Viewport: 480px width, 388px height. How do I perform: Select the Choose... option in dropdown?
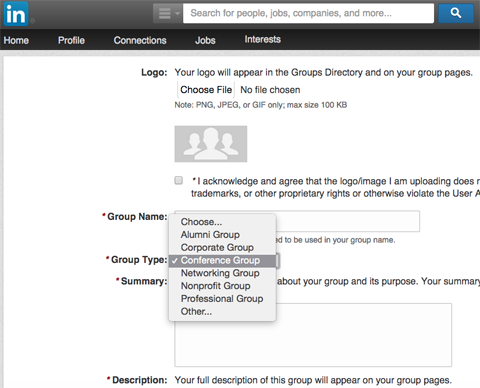[x=222, y=222]
